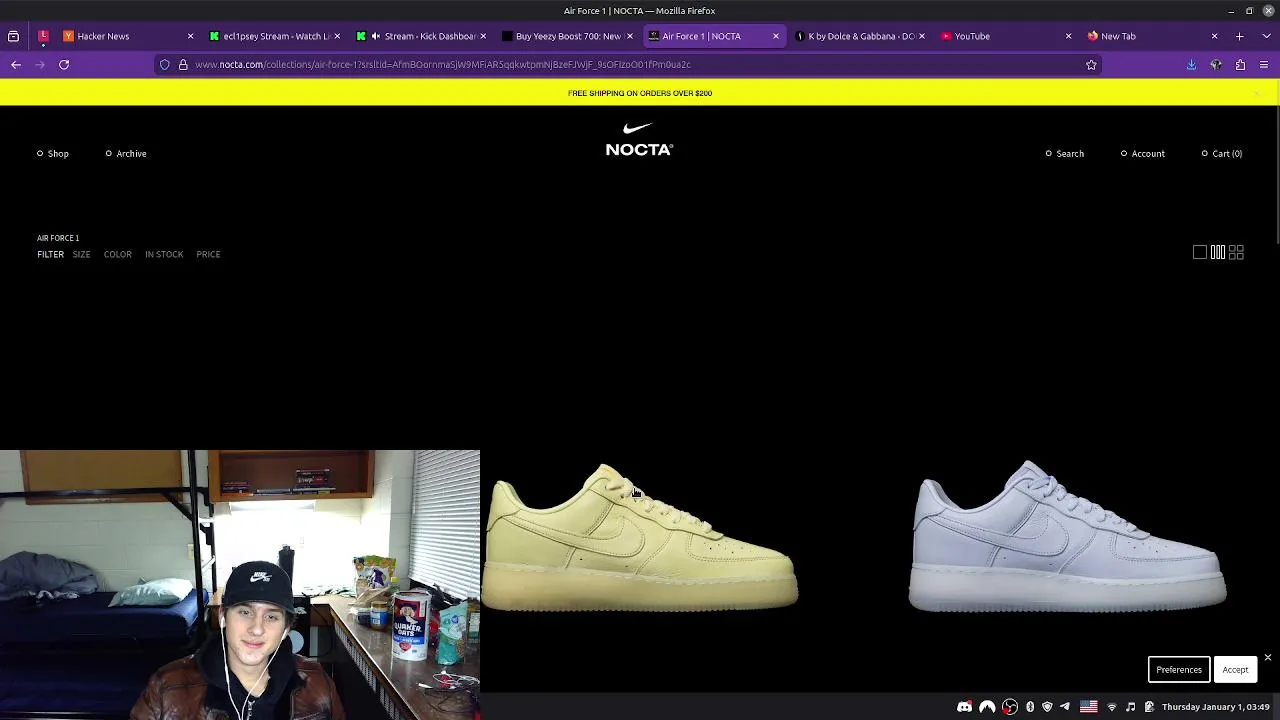Open the Shop menu
The image size is (1280, 720).
[53, 153]
